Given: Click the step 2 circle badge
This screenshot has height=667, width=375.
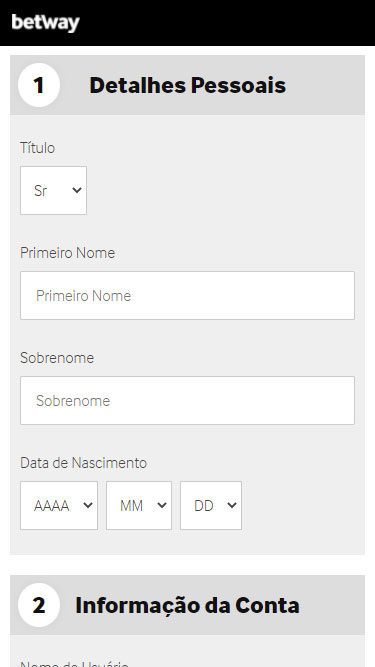Looking at the screenshot, I should point(39,605).
